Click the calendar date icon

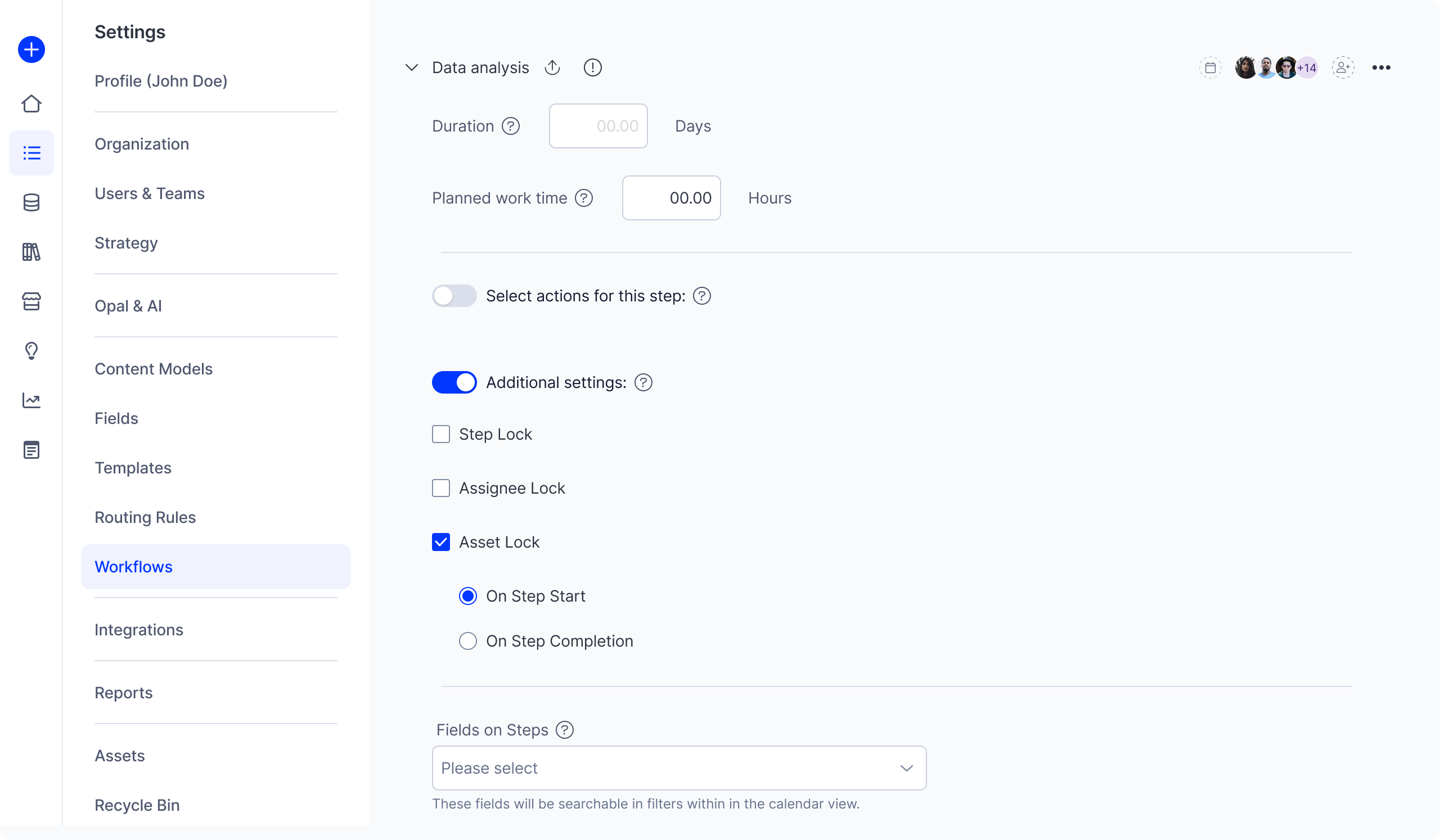pos(1210,67)
